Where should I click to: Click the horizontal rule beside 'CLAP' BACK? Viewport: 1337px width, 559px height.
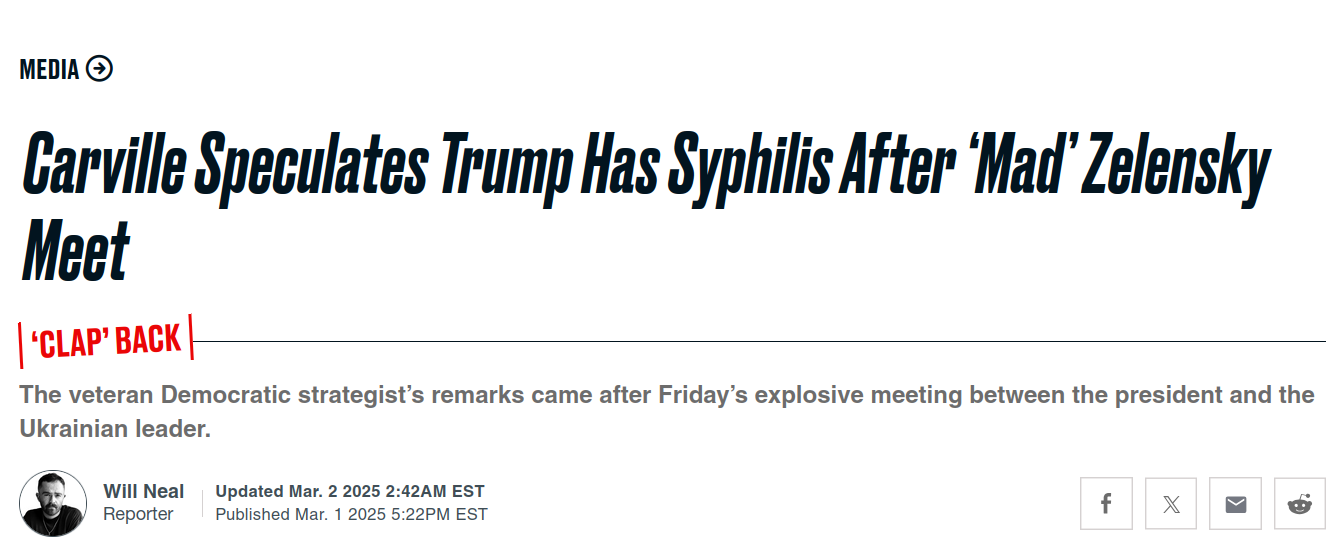coord(760,341)
